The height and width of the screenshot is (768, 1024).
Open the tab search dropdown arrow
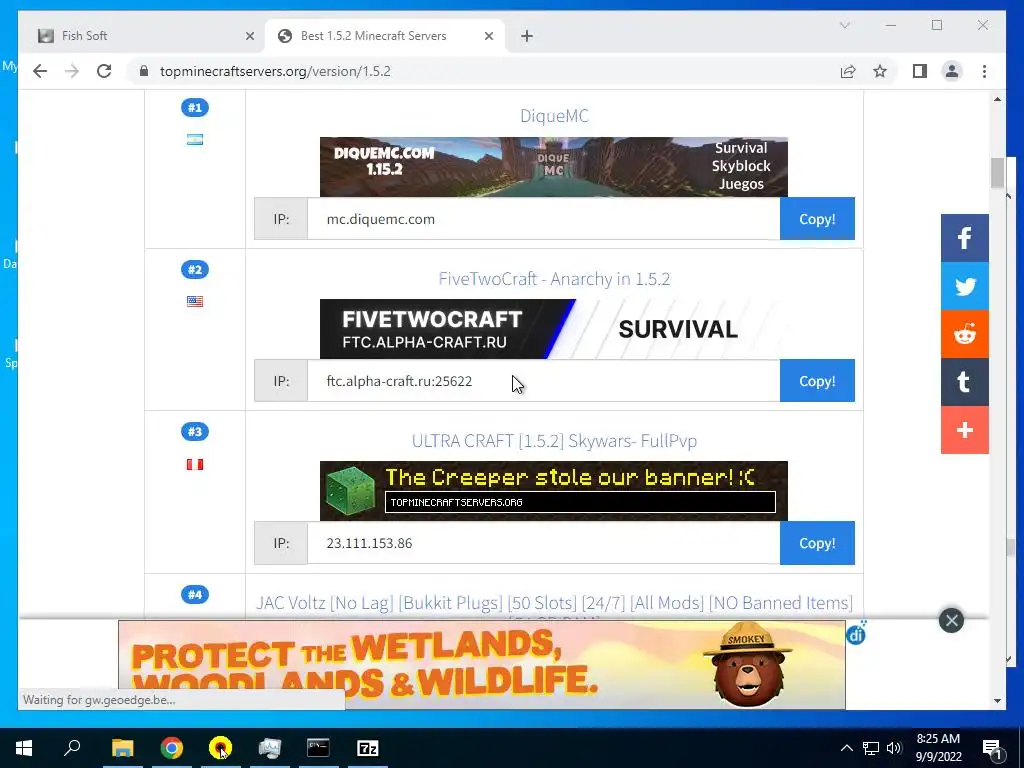point(844,25)
